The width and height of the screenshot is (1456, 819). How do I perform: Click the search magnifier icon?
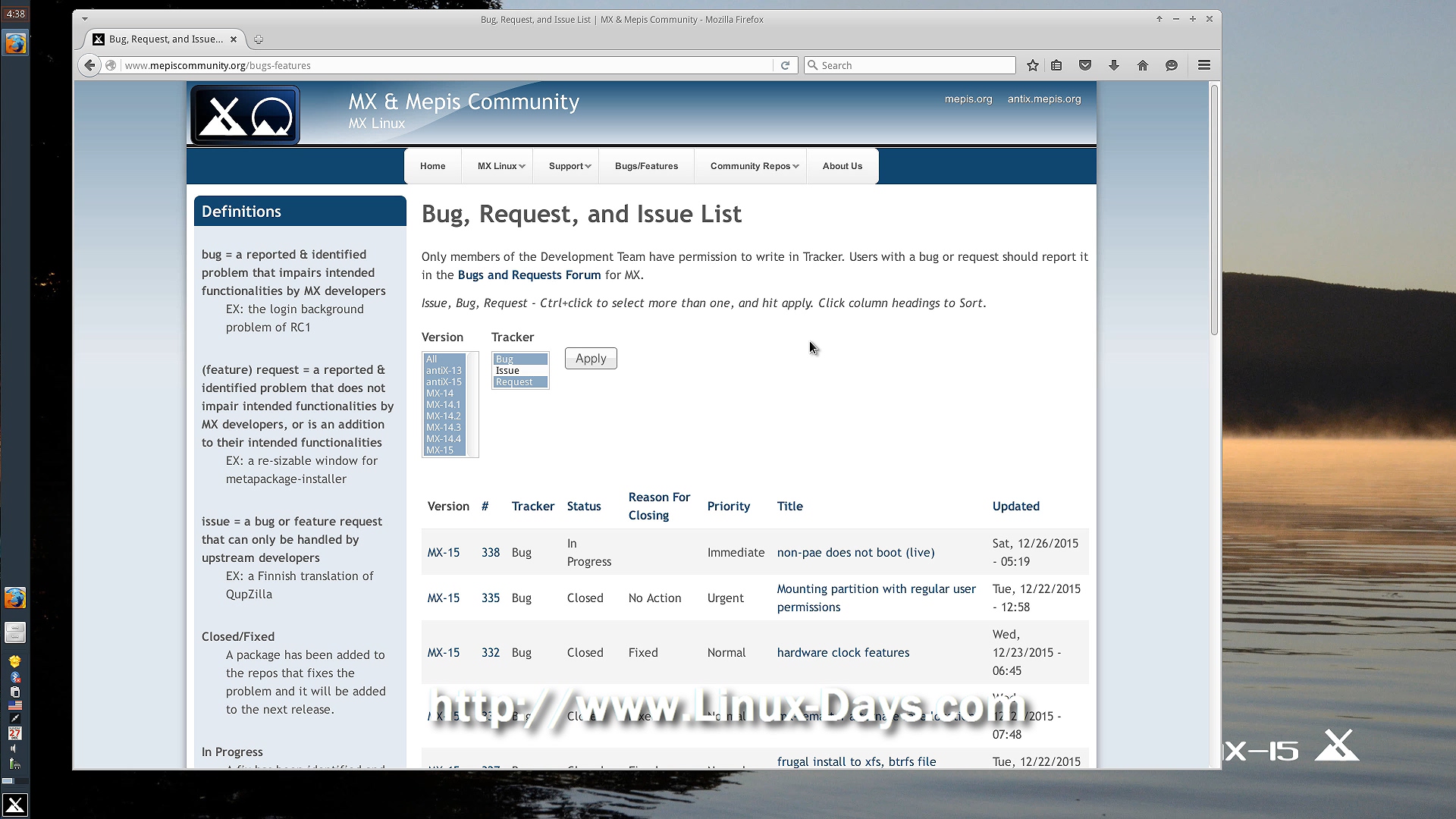point(813,65)
